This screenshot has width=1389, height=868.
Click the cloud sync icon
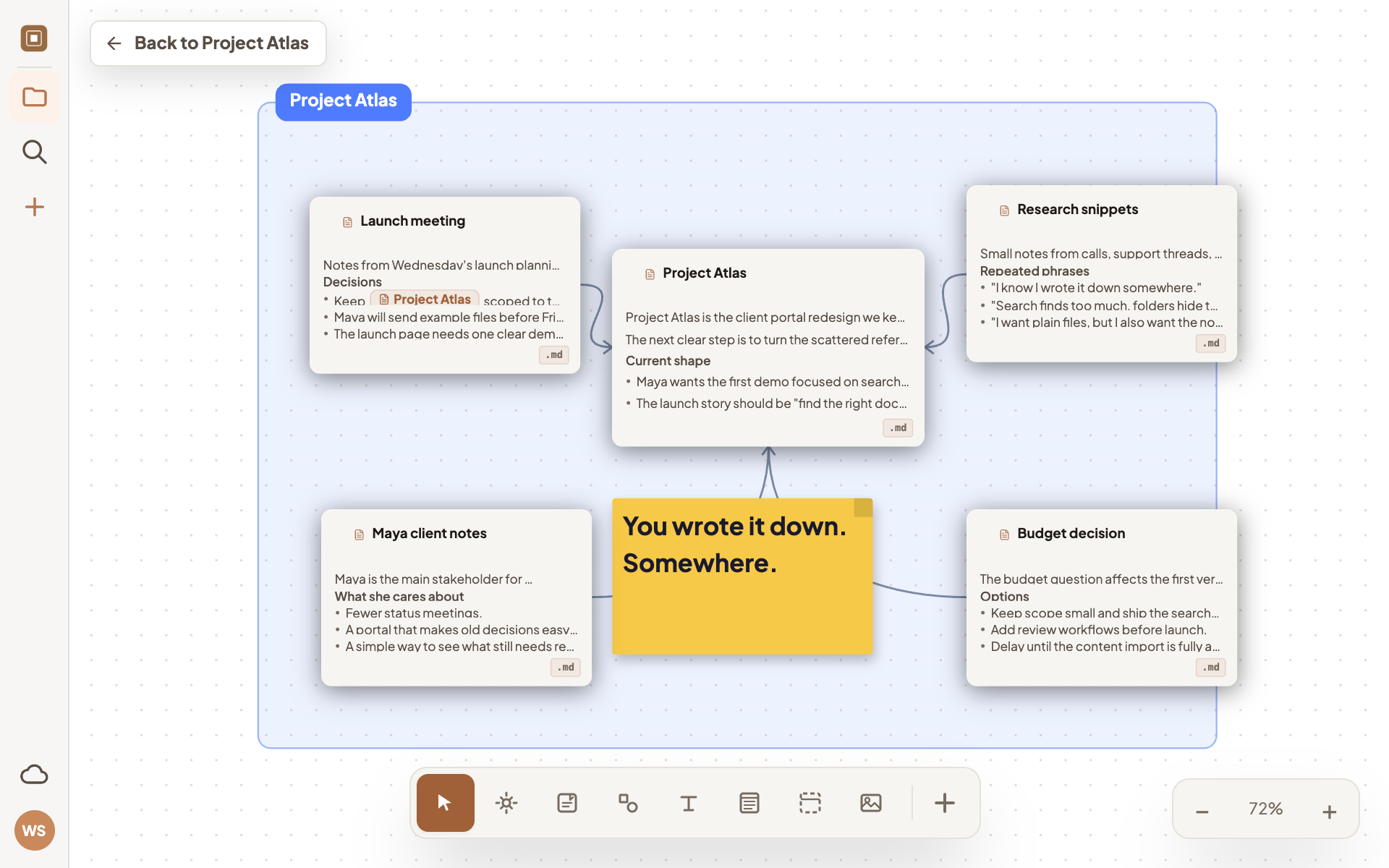click(x=34, y=775)
